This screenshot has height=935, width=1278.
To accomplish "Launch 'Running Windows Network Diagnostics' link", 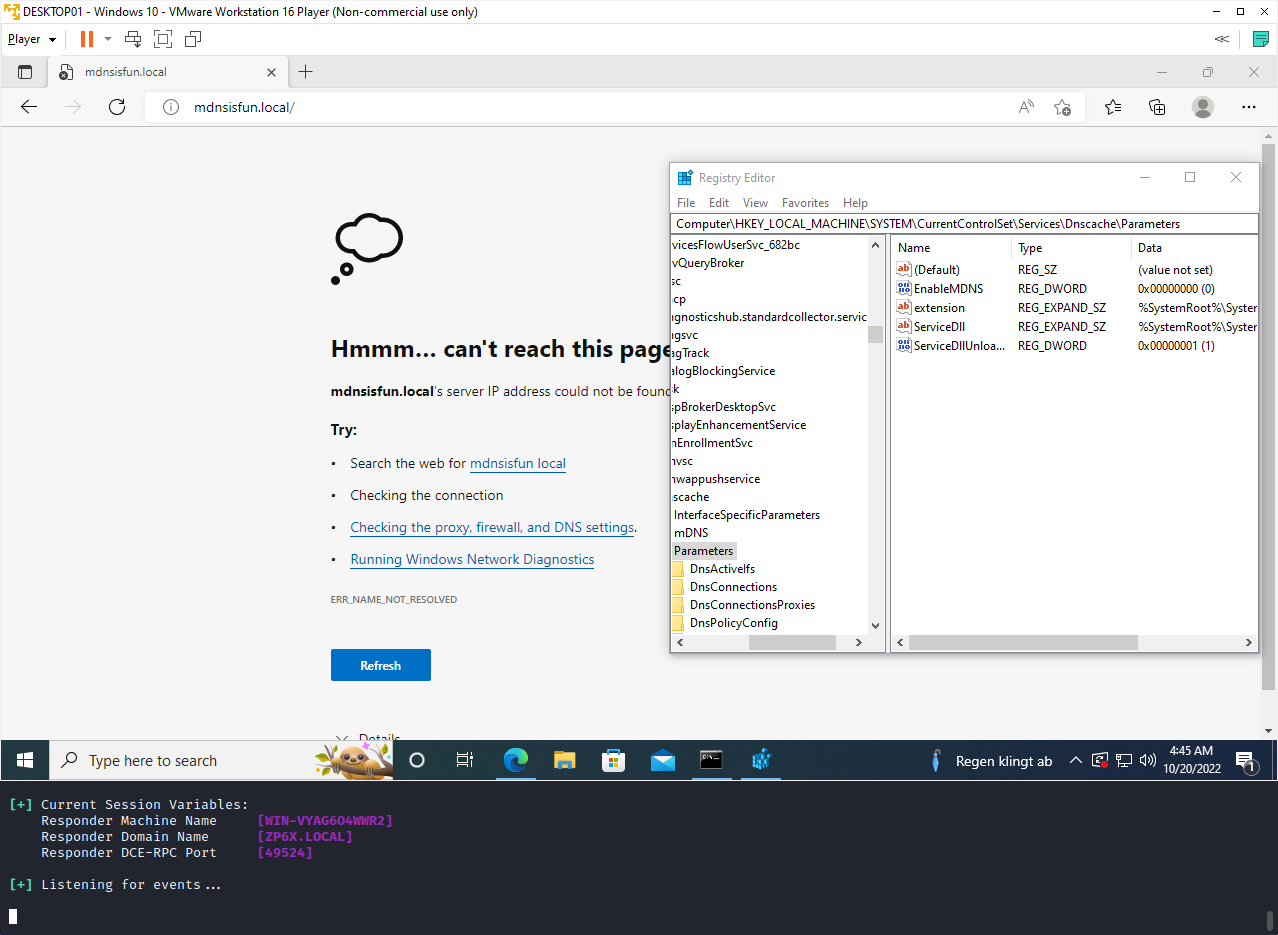I will tap(472, 559).
